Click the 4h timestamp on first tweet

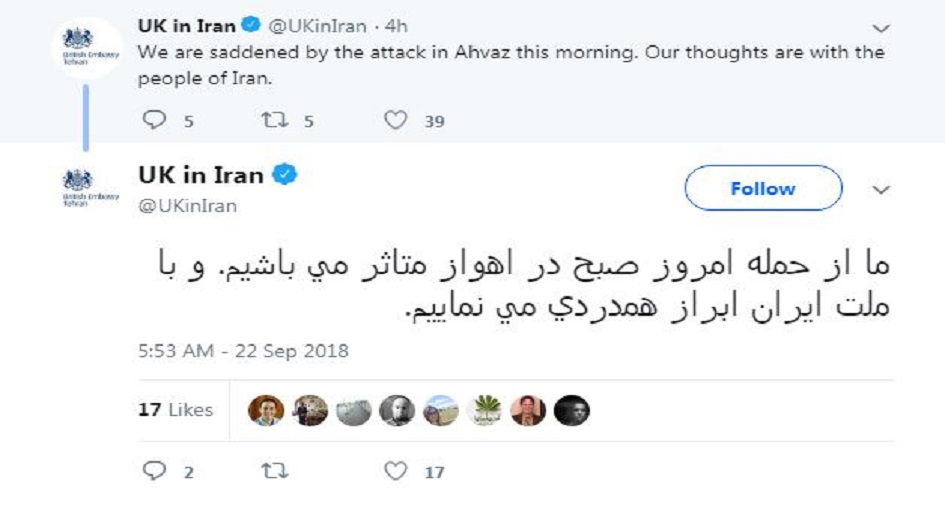coord(395,26)
